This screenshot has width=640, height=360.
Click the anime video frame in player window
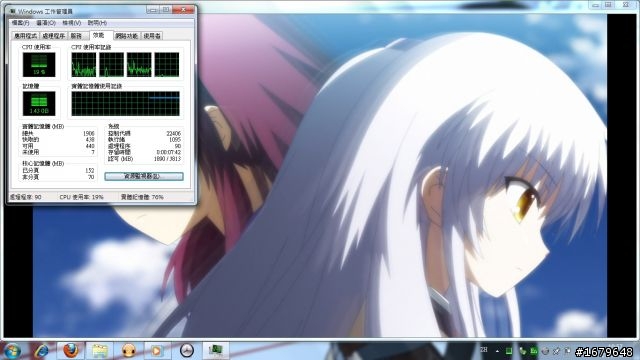(x=320, y=176)
